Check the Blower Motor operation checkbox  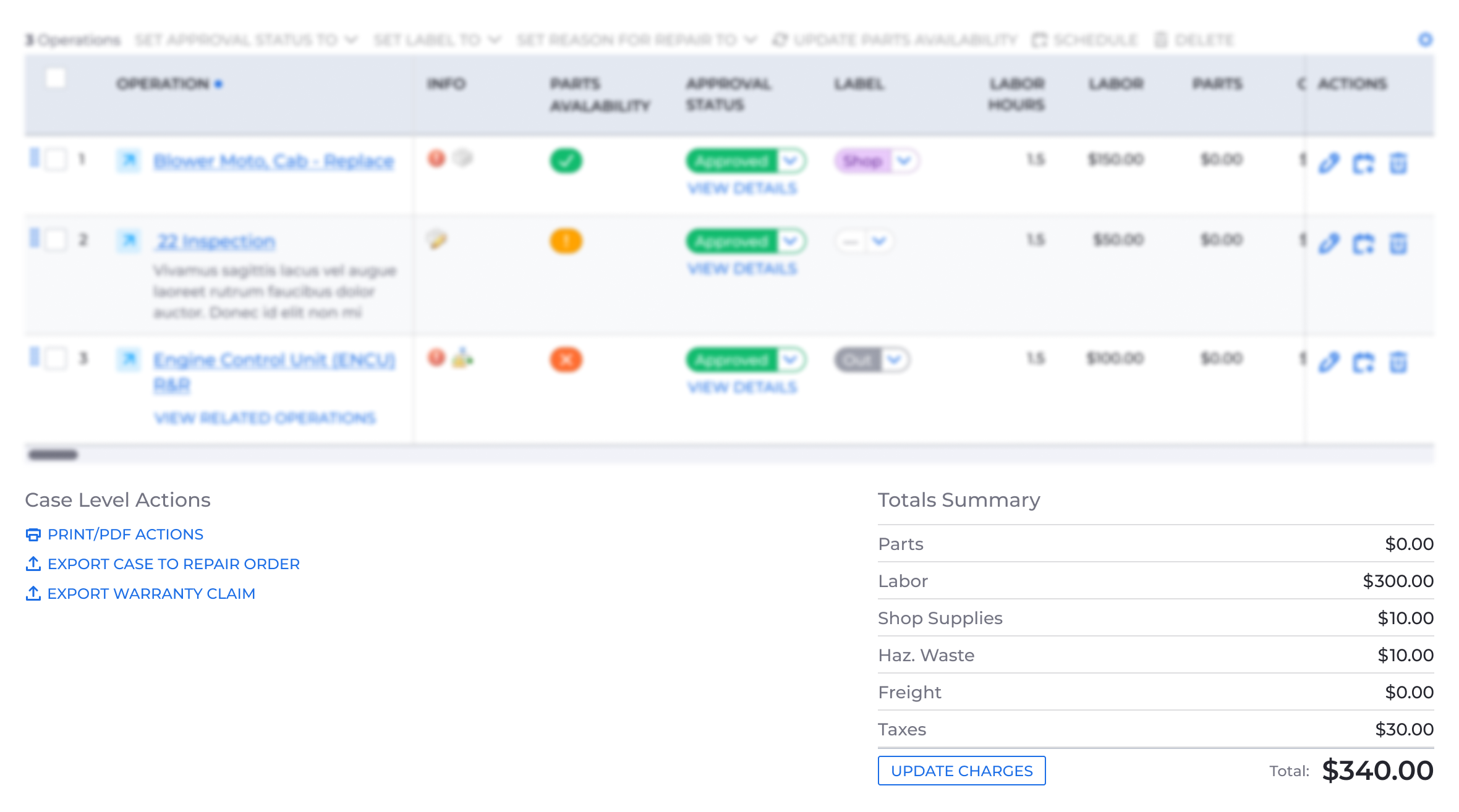[56, 159]
